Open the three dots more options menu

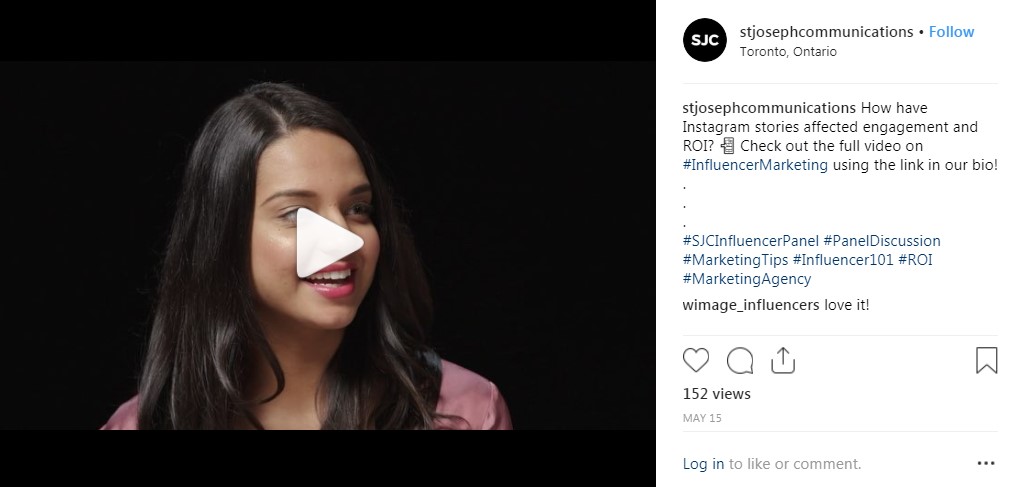coord(986,463)
